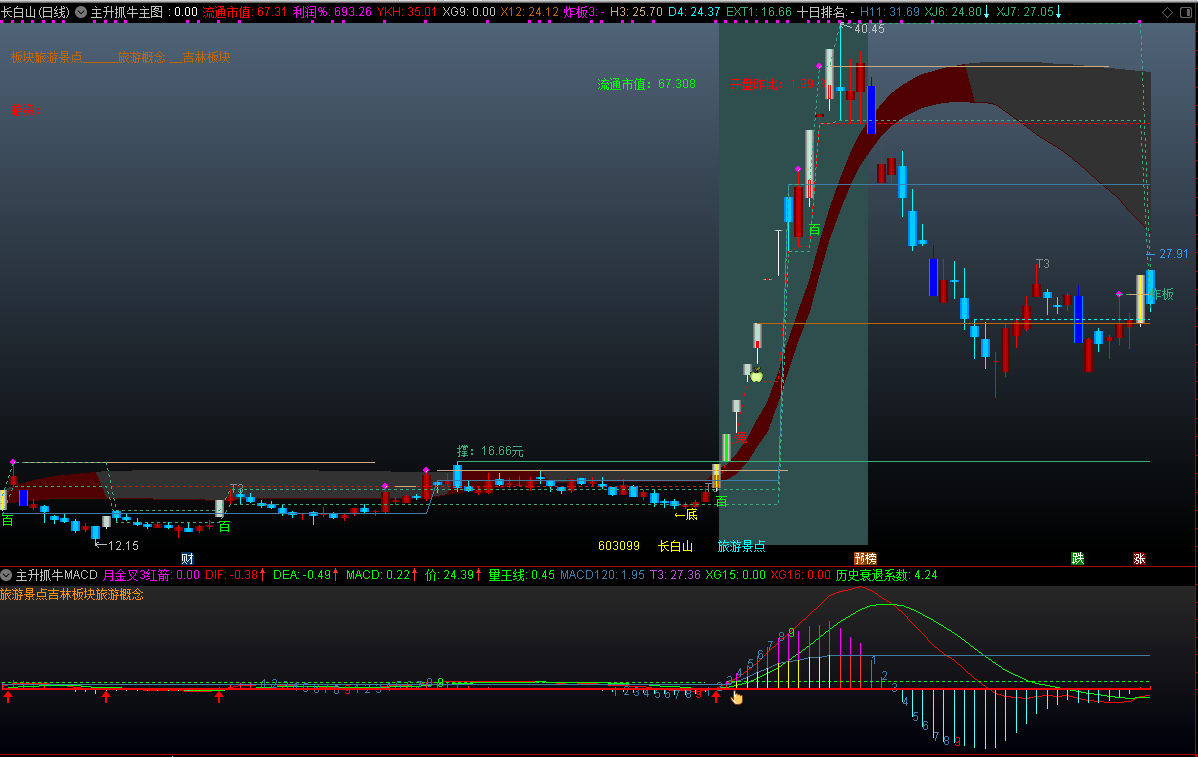
Task: Click the green 百 marker beside the tall red candle
Action: coord(814,229)
